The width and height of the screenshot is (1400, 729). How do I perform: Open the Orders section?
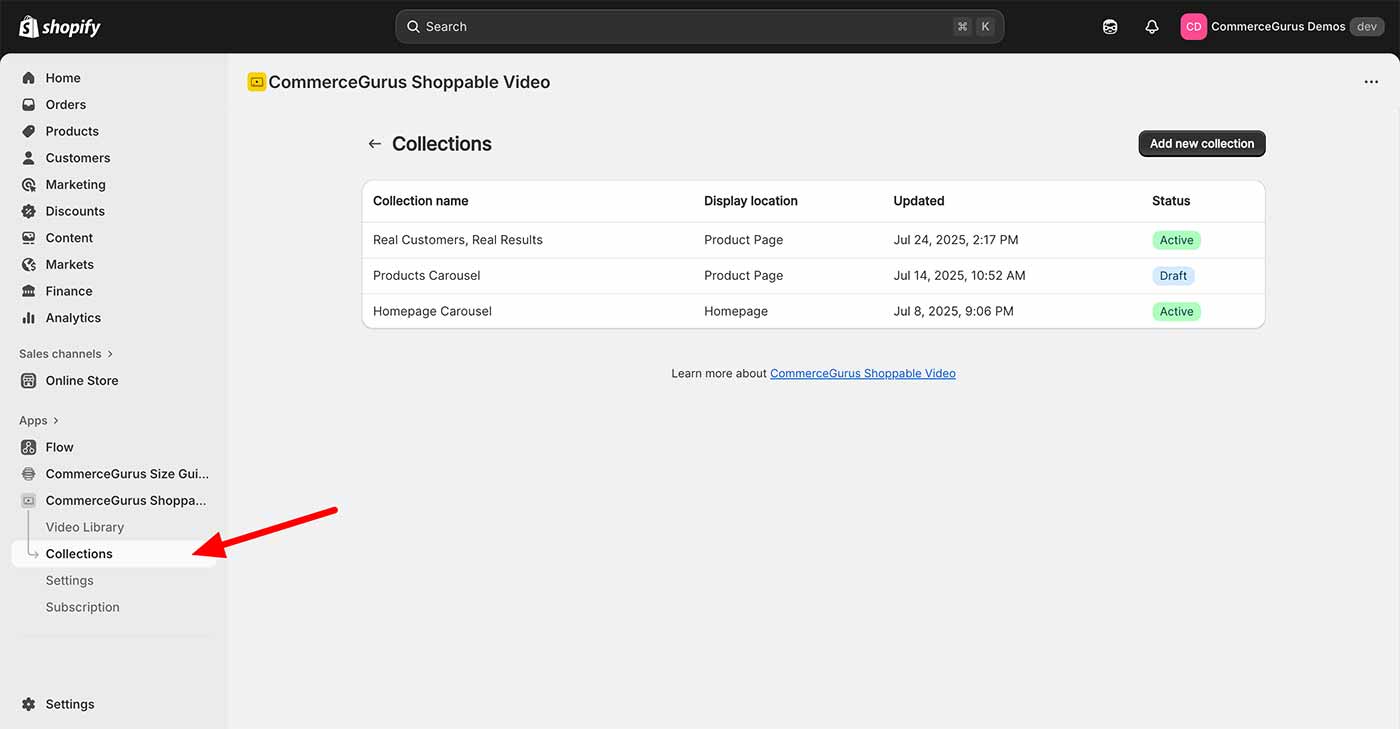(x=65, y=104)
